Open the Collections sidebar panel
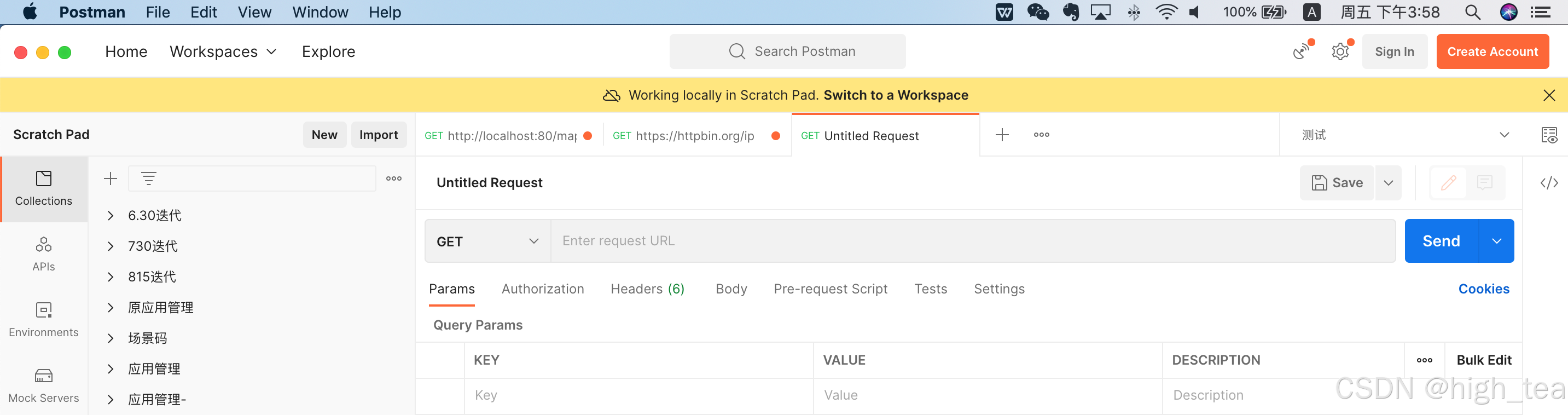Screen dimensions: 1568x415 (44, 189)
